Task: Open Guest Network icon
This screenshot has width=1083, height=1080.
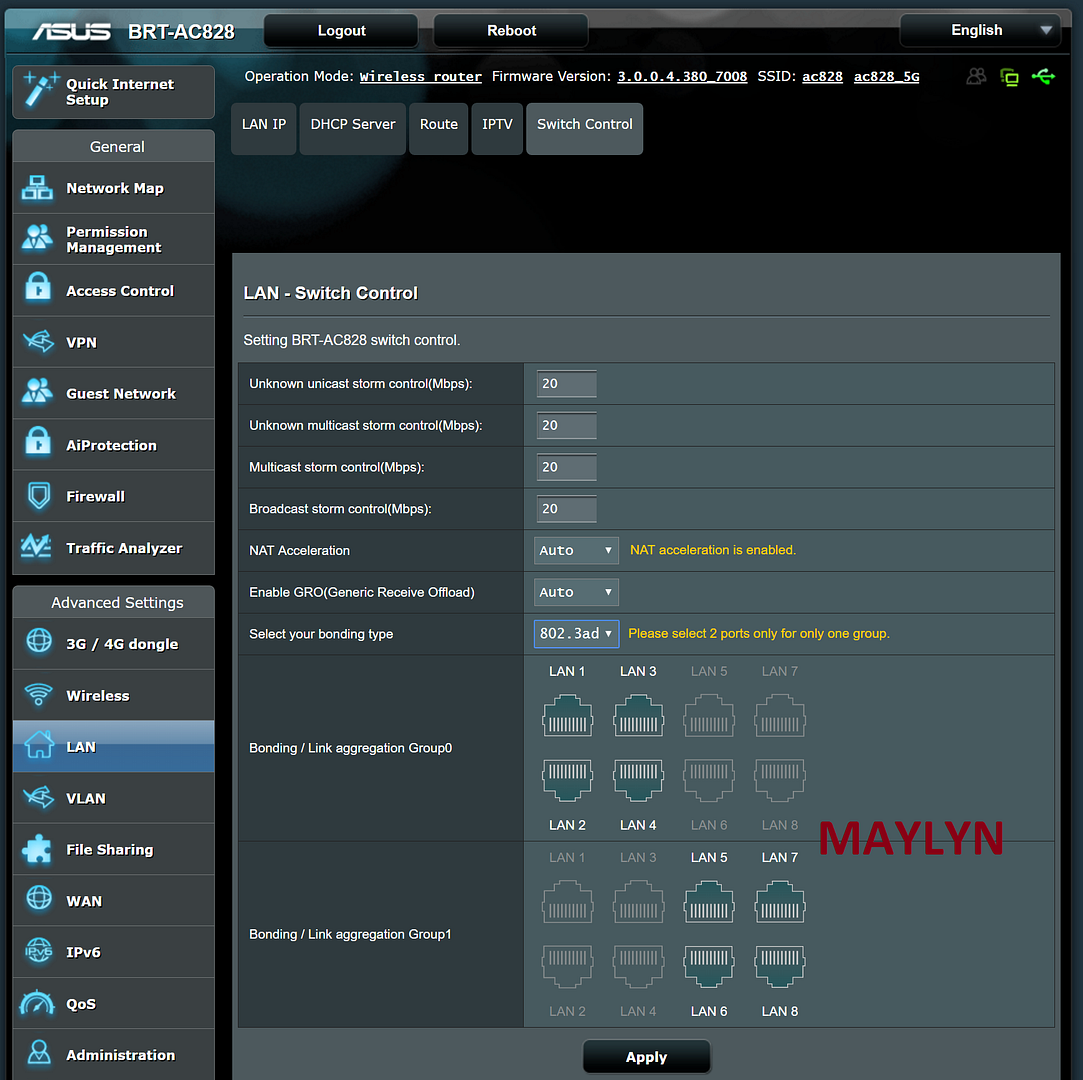Action: pos(37,392)
